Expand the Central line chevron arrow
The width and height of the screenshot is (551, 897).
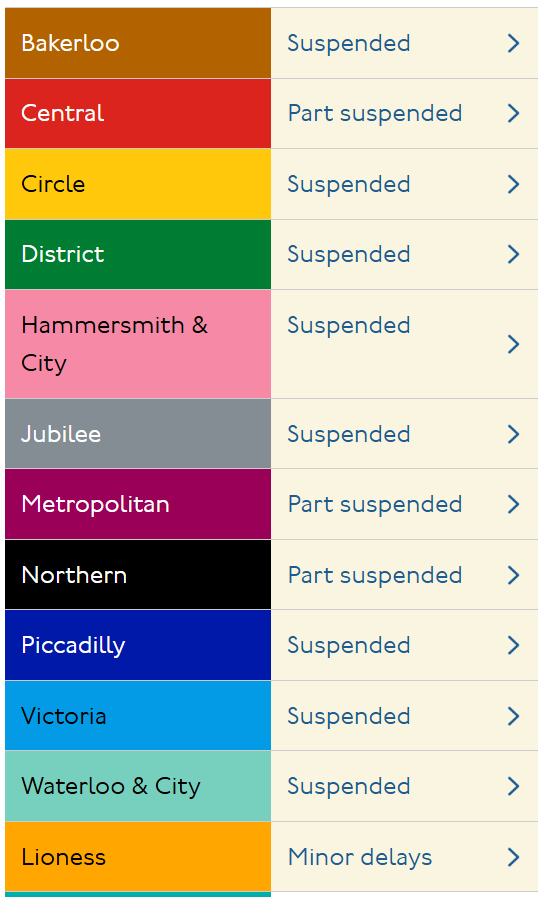click(x=513, y=113)
